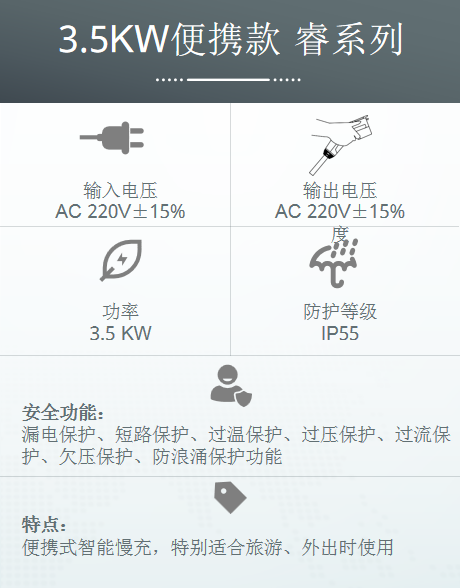Click the 防护等级 label
460x588 pixels.
point(340,312)
